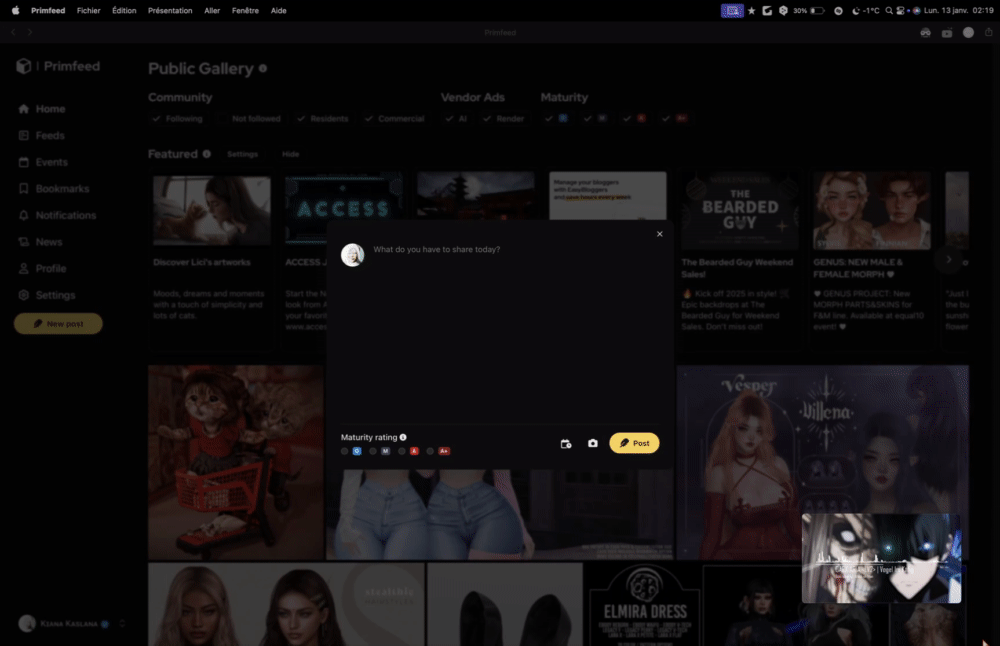Click the New post button in sidebar
Viewport: 1000px width, 646px height.
tap(58, 324)
